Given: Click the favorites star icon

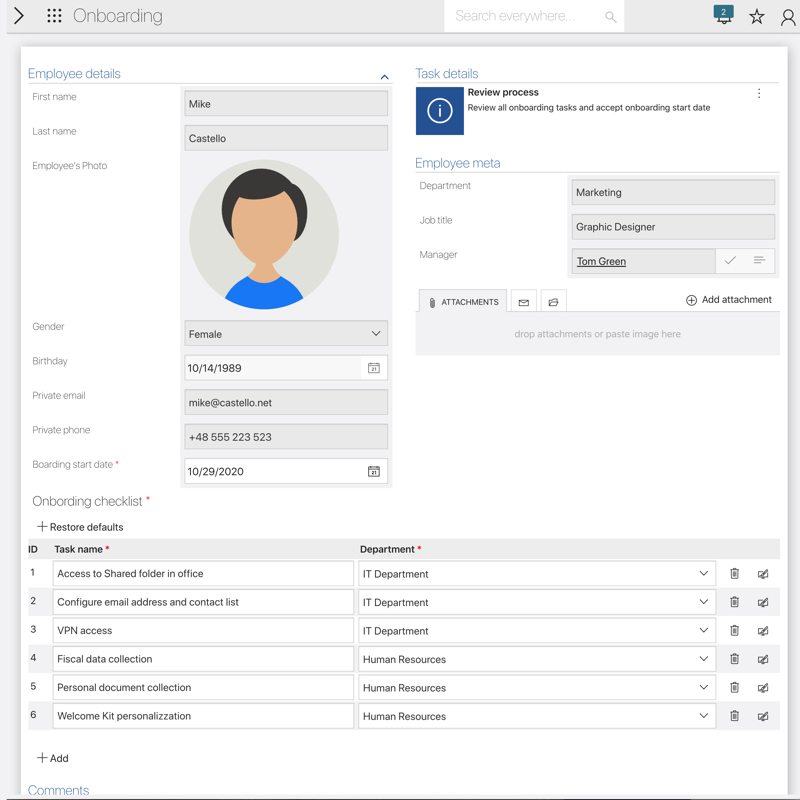Looking at the screenshot, I should 757,17.
